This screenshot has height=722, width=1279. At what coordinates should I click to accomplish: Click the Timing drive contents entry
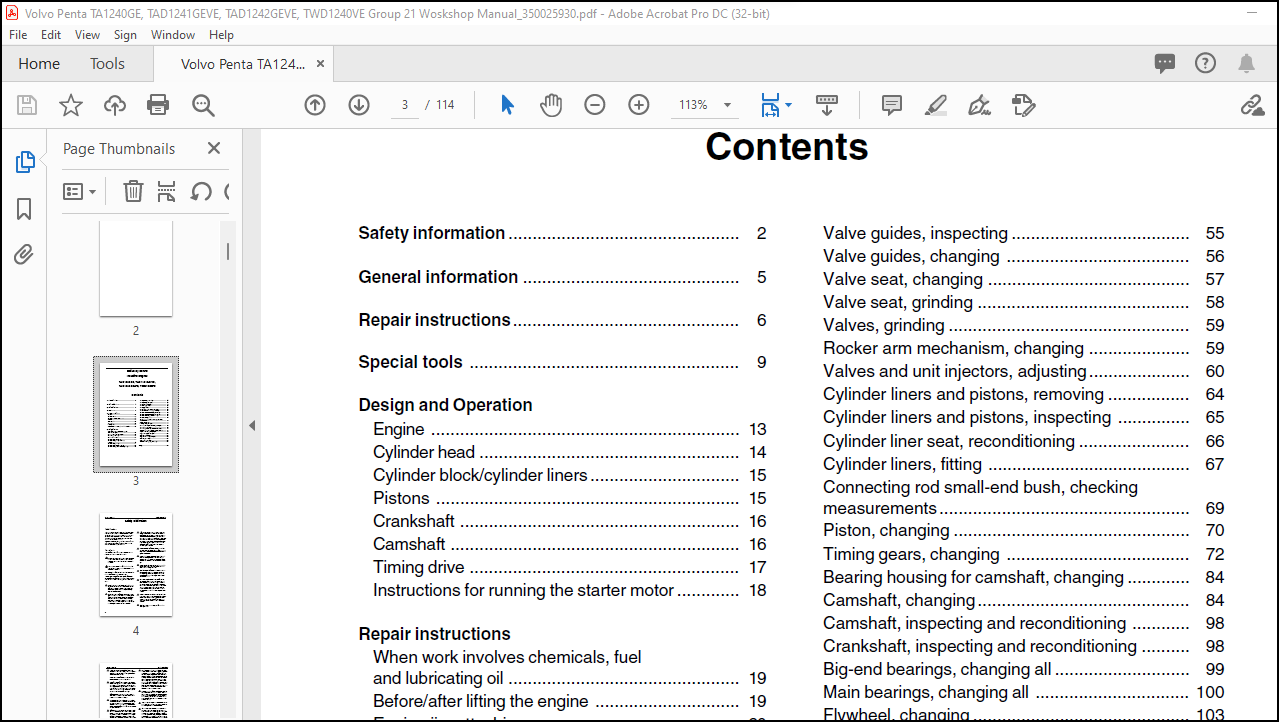coord(569,567)
